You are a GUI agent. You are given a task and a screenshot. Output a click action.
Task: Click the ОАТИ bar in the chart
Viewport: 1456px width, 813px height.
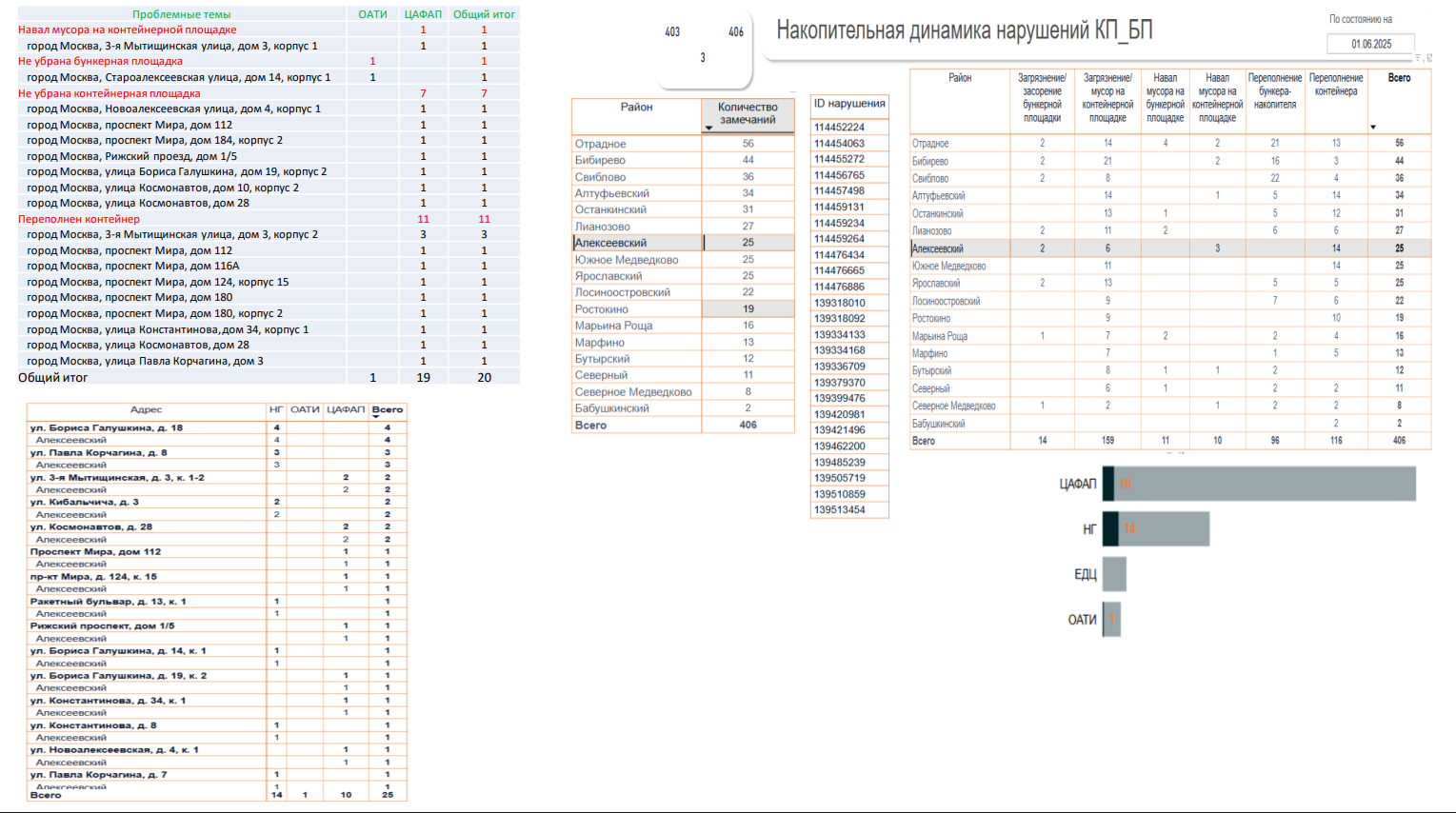(x=1111, y=619)
